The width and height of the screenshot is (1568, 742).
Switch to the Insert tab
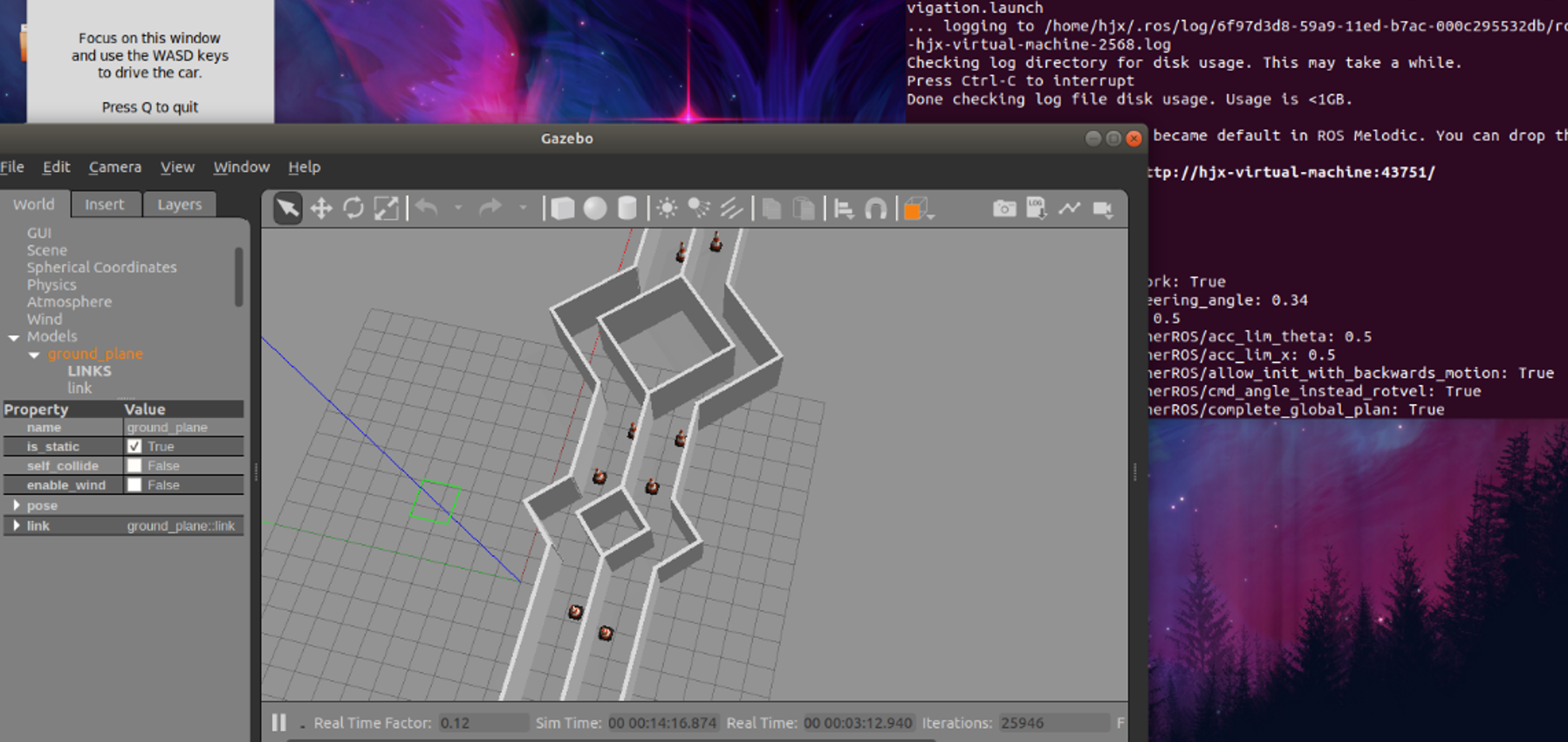105,204
